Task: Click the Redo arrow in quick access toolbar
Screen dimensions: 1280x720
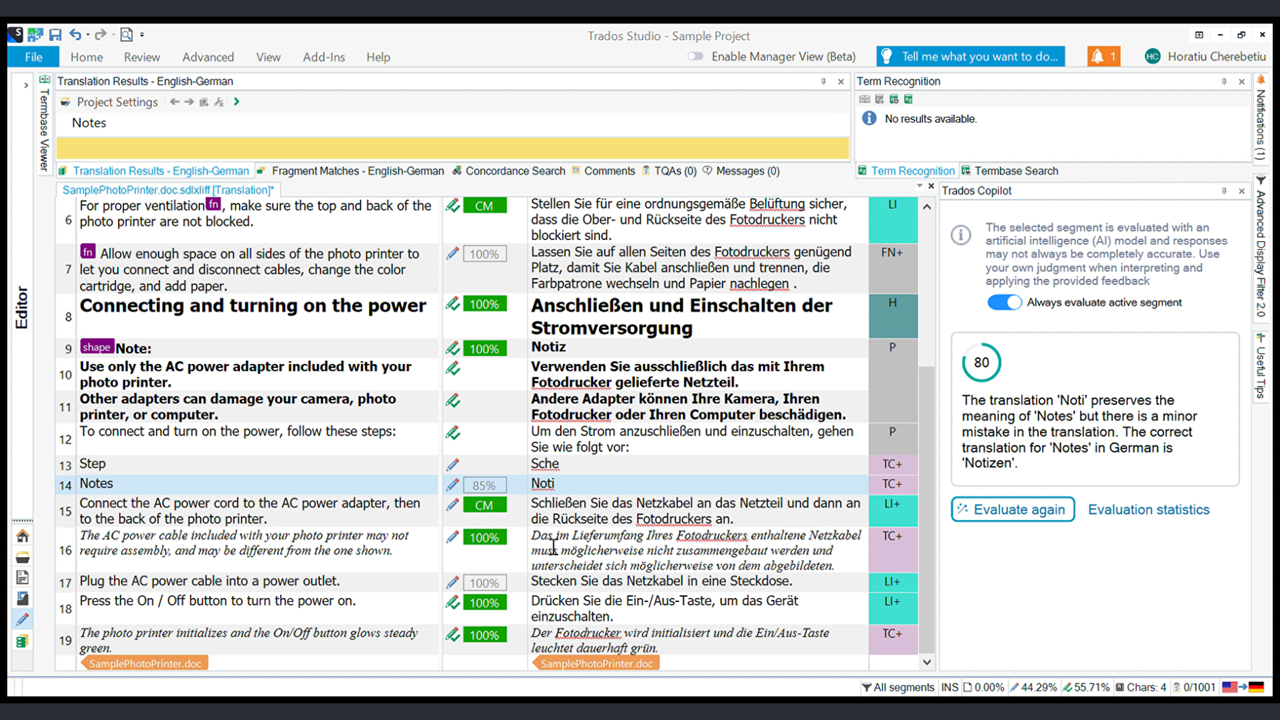Action: 101,35
